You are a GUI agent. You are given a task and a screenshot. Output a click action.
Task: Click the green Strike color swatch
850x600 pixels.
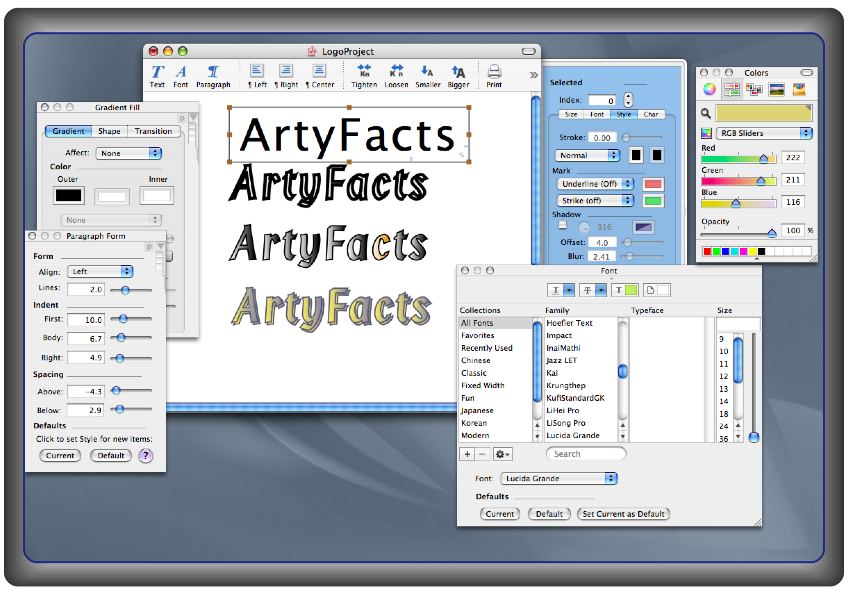click(x=653, y=201)
